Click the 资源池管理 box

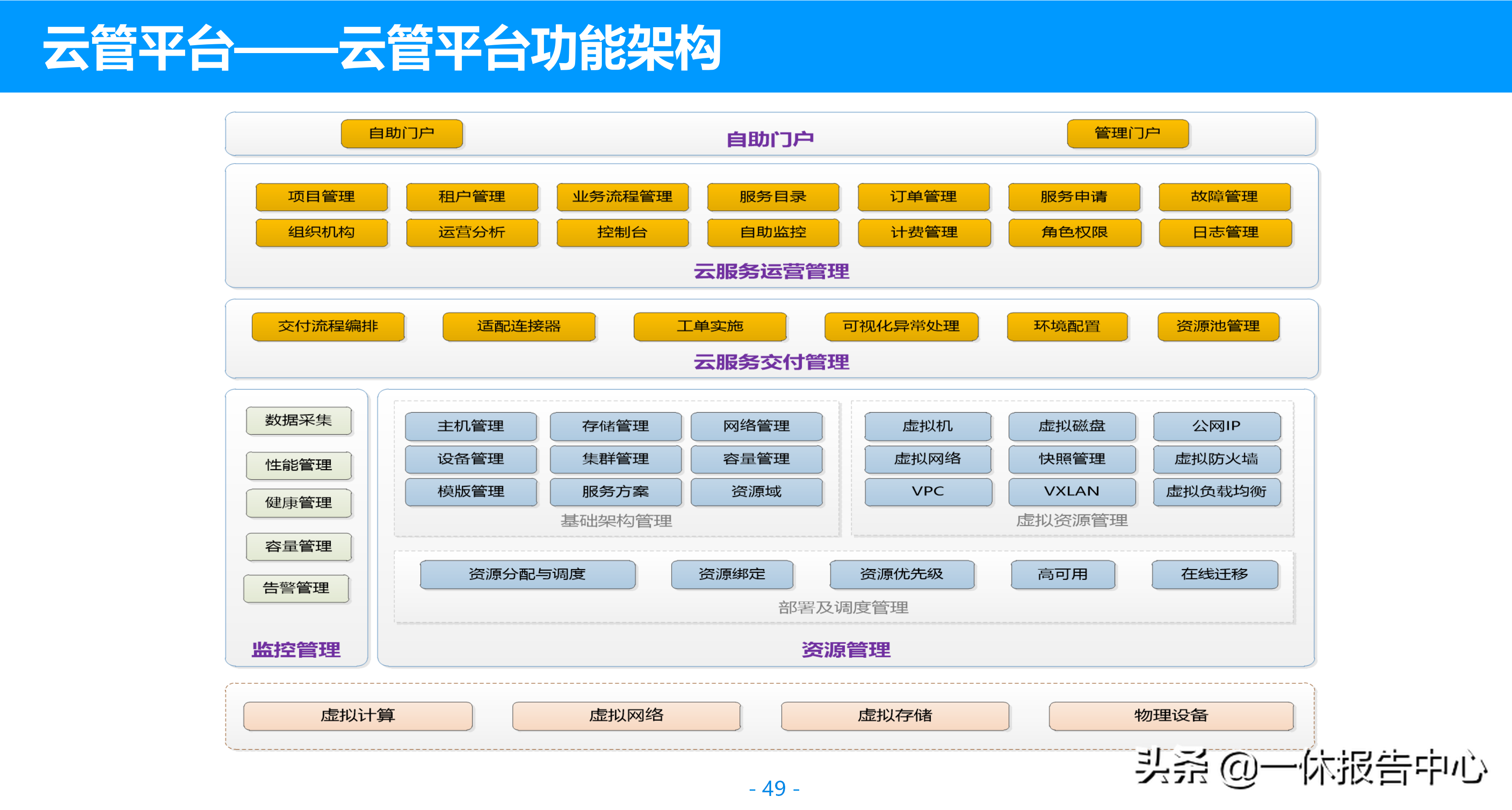pos(1218,326)
